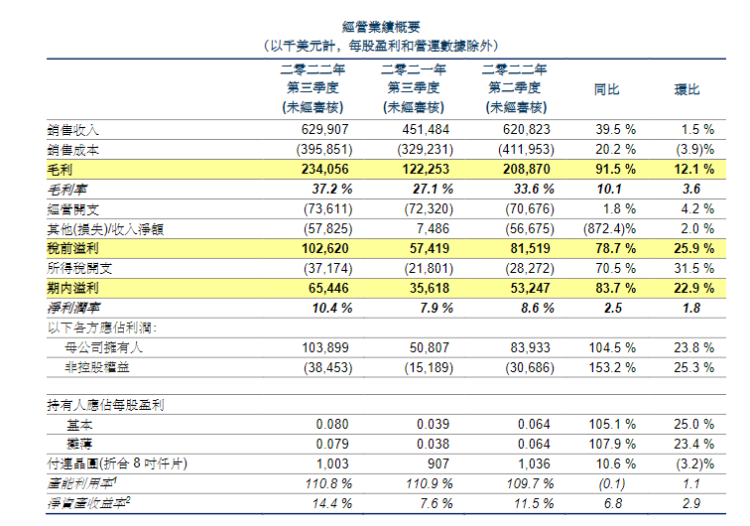Click the 持有人應佔每股盈利 heading
Viewport: 750px width, 526px height.
(105, 405)
